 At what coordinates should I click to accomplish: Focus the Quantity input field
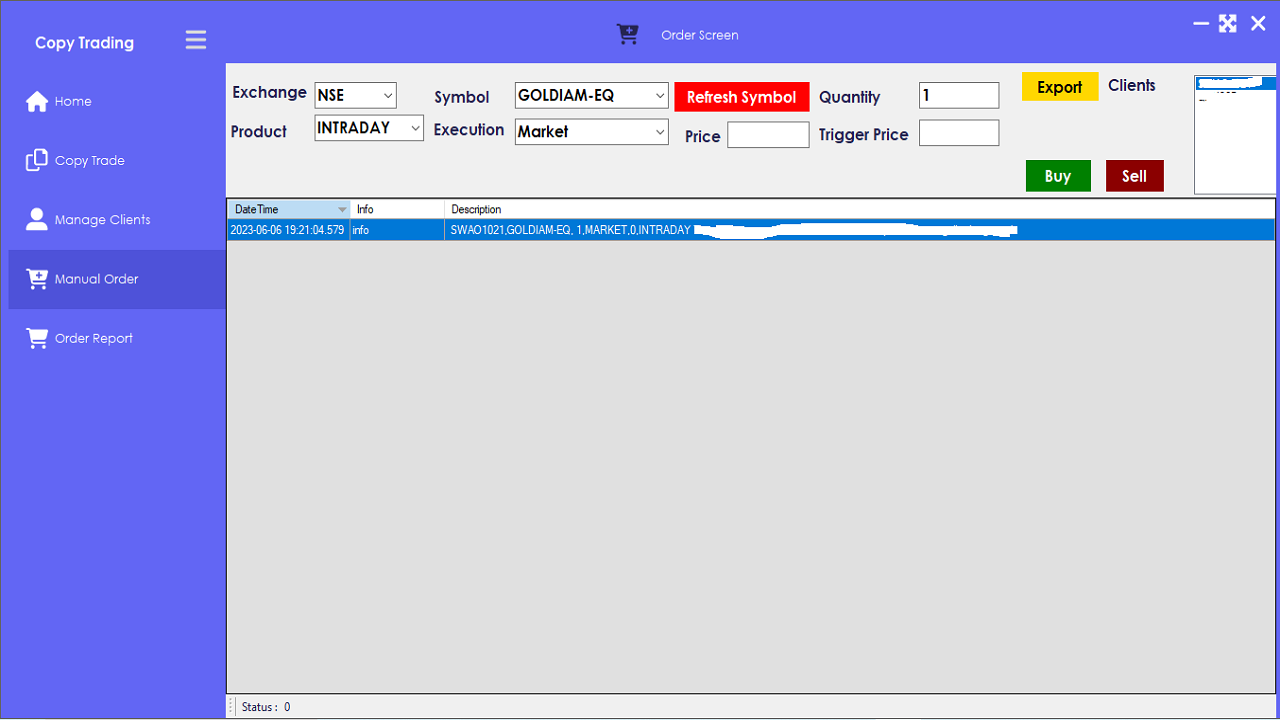pyautogui.click(x=959, y=95)
